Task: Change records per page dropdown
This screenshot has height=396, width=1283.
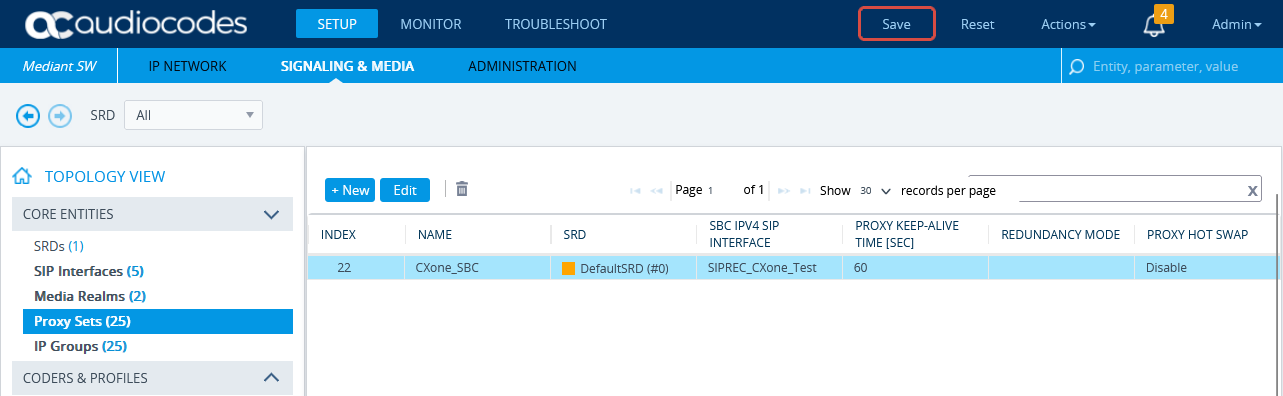Action: [x=875, y=190]
